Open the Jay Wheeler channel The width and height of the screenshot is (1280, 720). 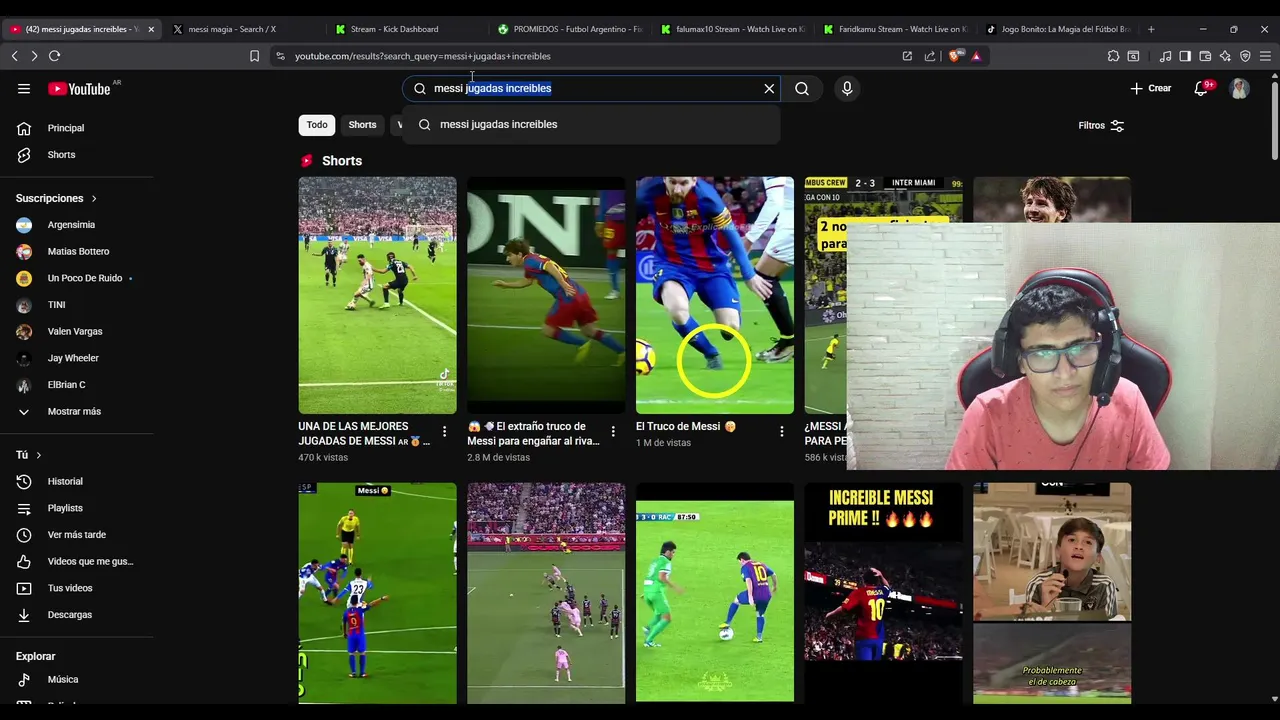[73, 358]
